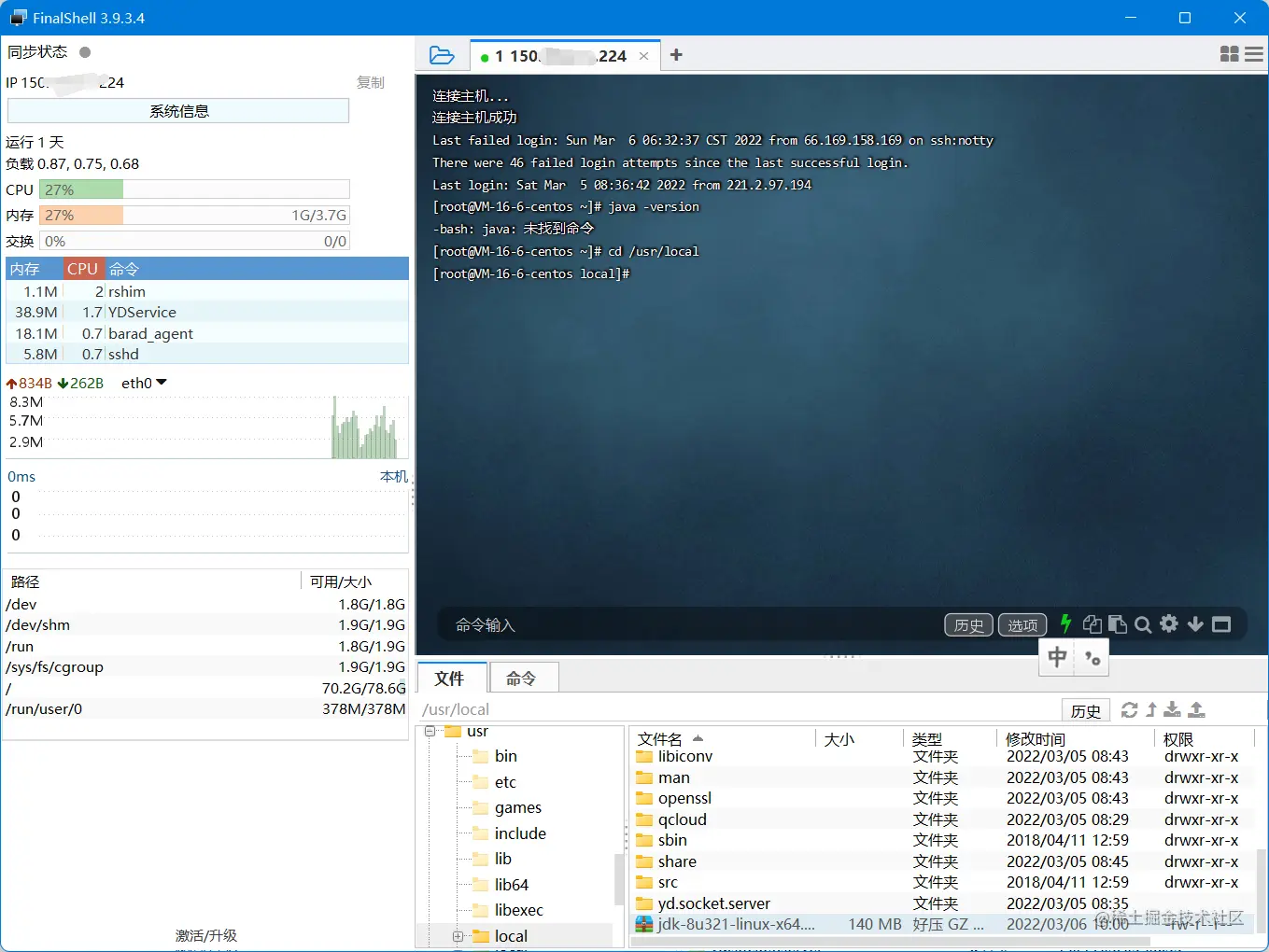Switch IME Chinese mode indicator
The height and width of the screenshot is (952, 1269).
[1057, 657]
